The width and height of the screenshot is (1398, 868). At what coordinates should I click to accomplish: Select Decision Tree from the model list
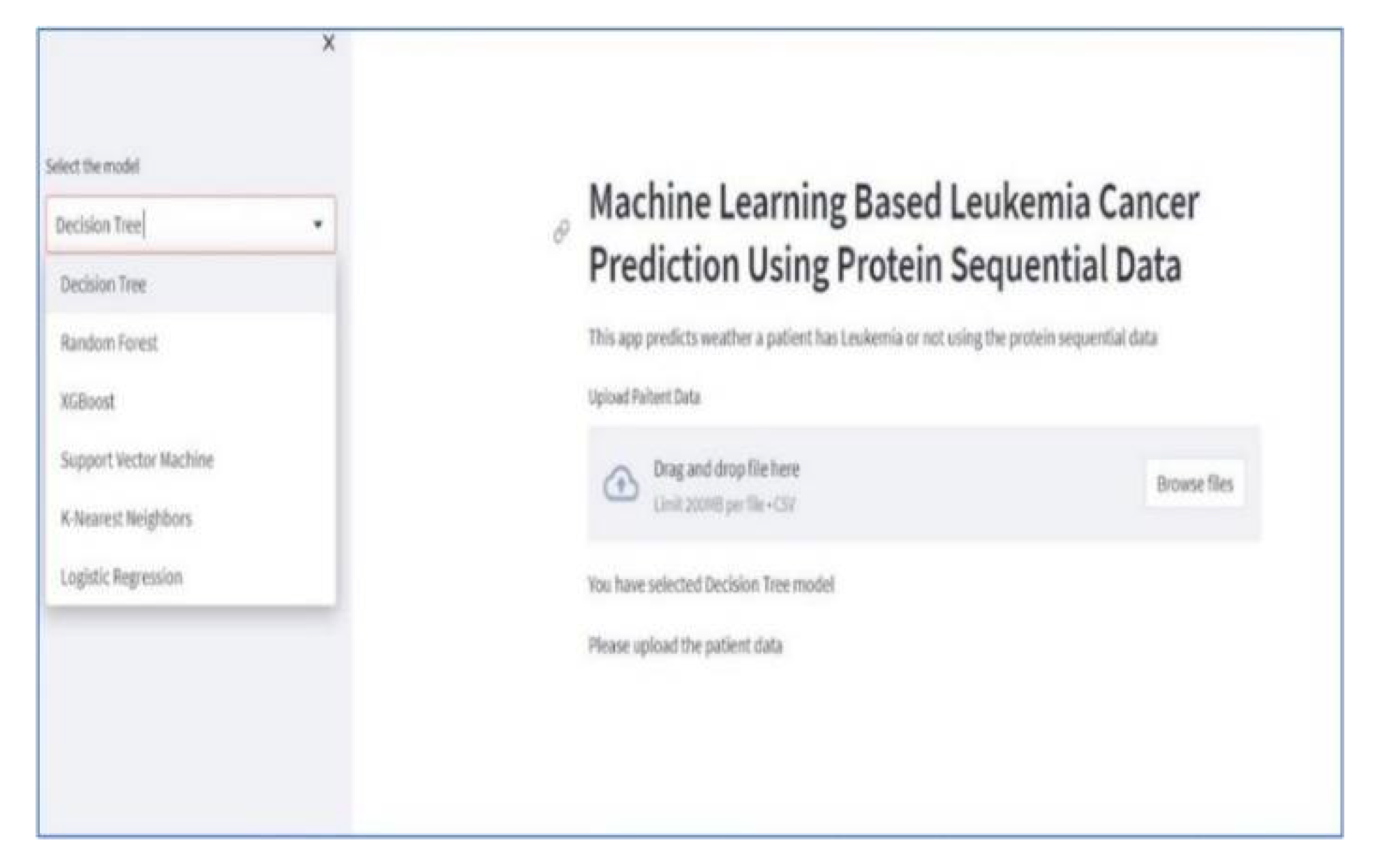(x=105, y=285)
